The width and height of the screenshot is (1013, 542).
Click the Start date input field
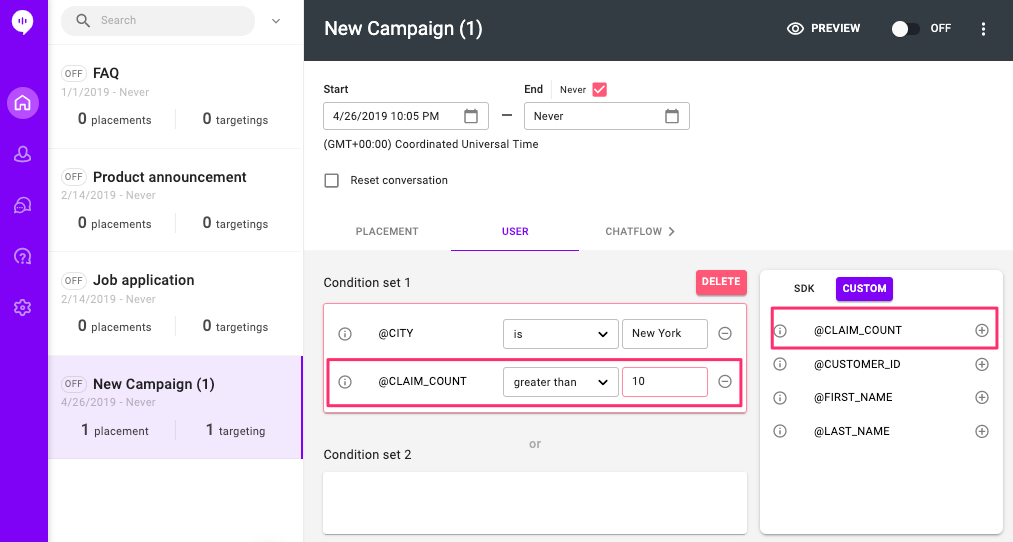pyautogui.click(x=406, y=116)
